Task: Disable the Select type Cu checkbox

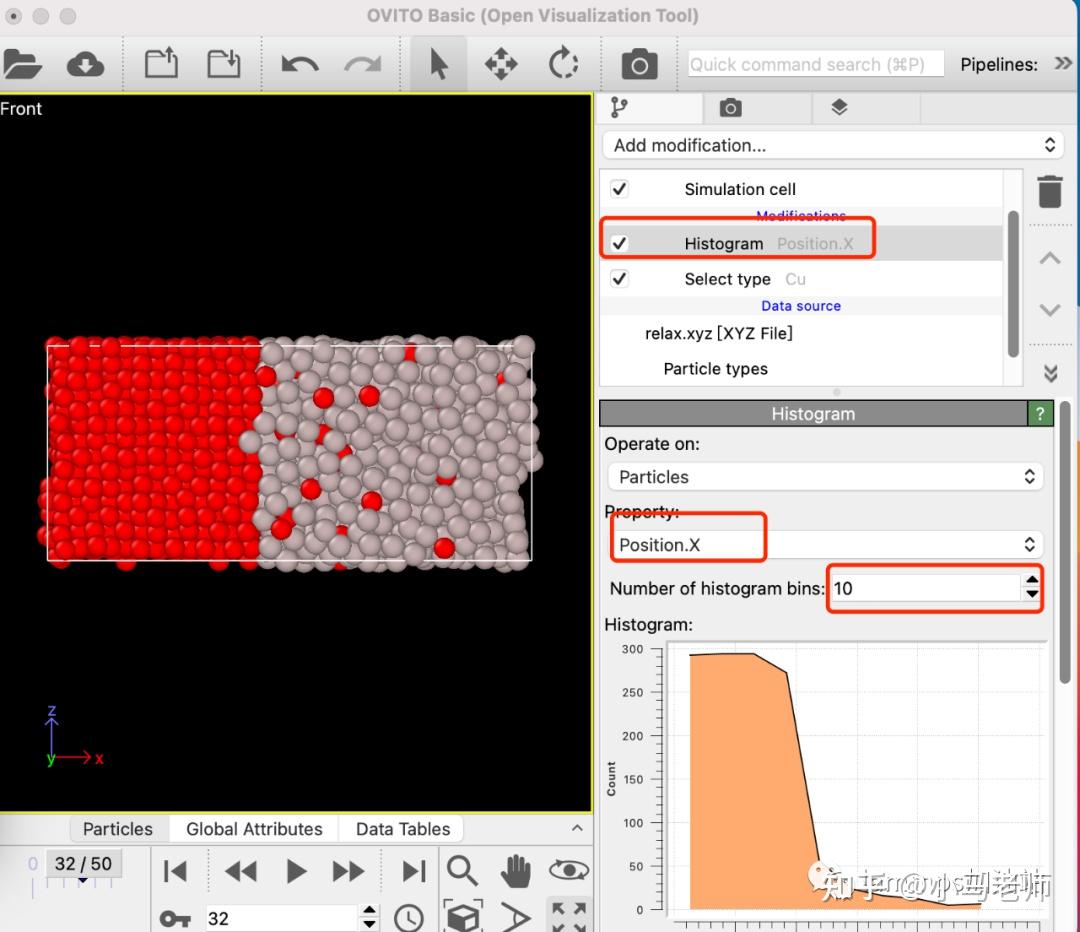Action: click(x=619, y=278)
